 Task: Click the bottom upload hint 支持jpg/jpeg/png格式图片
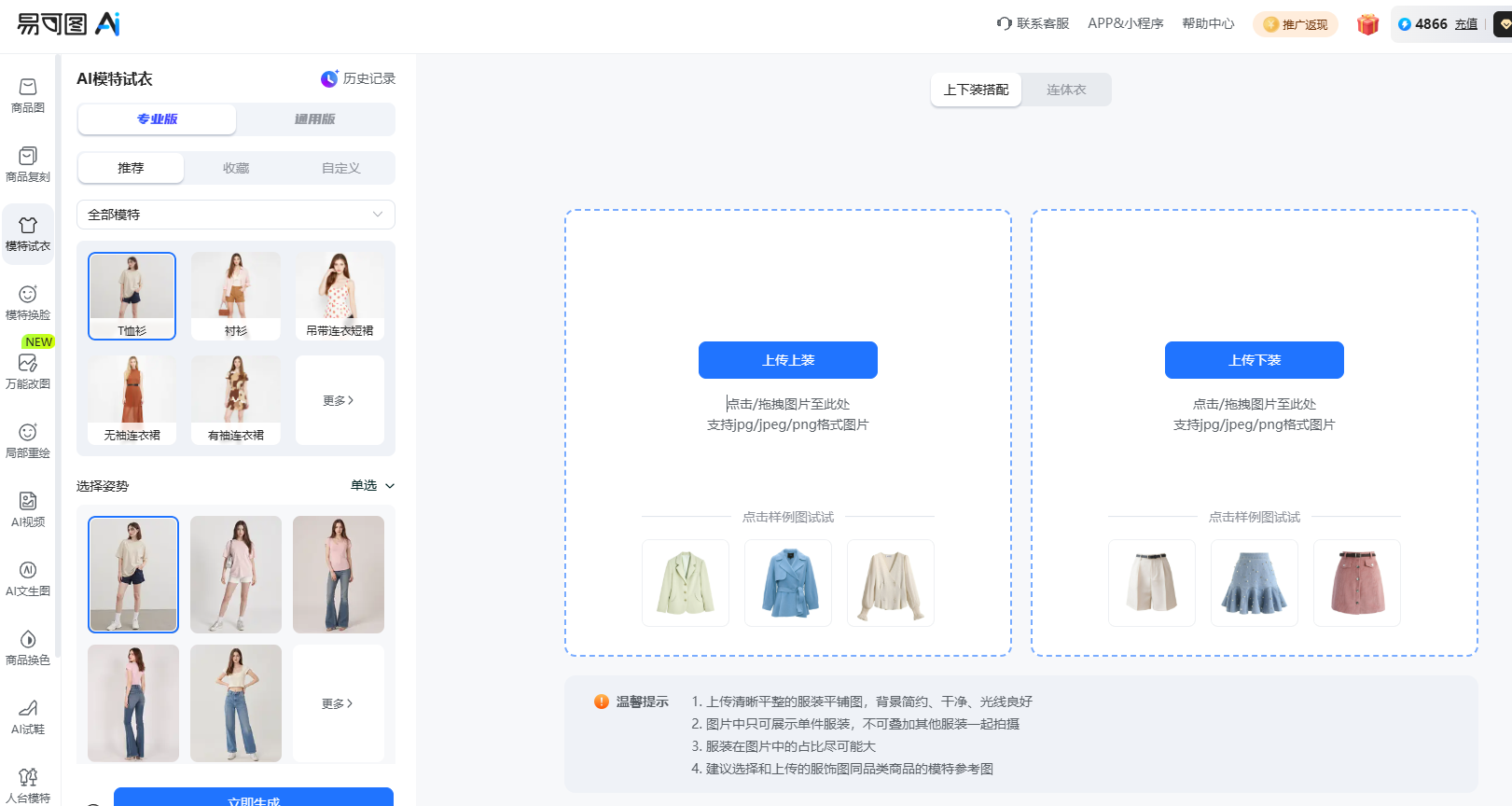[x=1255, y=424]
